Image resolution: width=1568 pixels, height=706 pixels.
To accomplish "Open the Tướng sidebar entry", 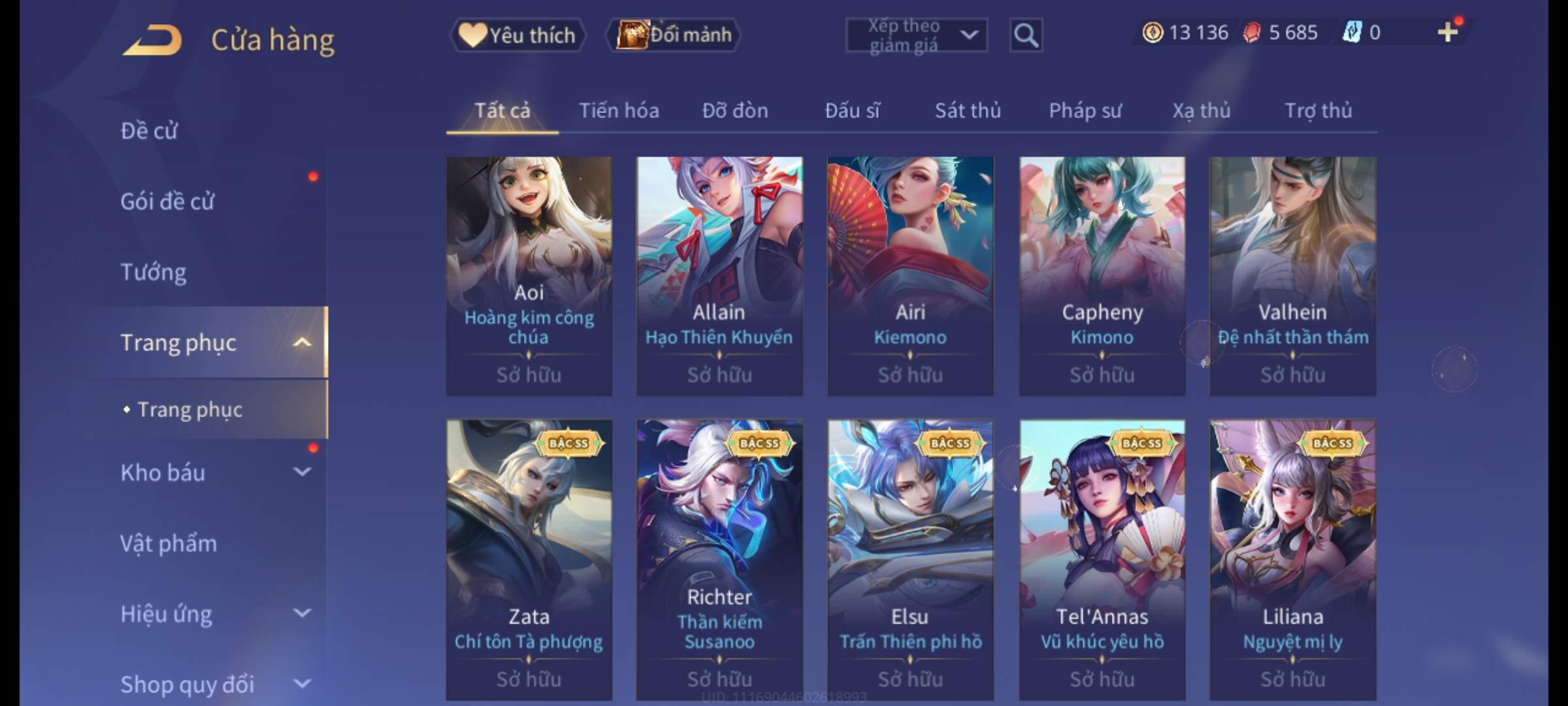I will pyautogui.click(x=154, y=271).
